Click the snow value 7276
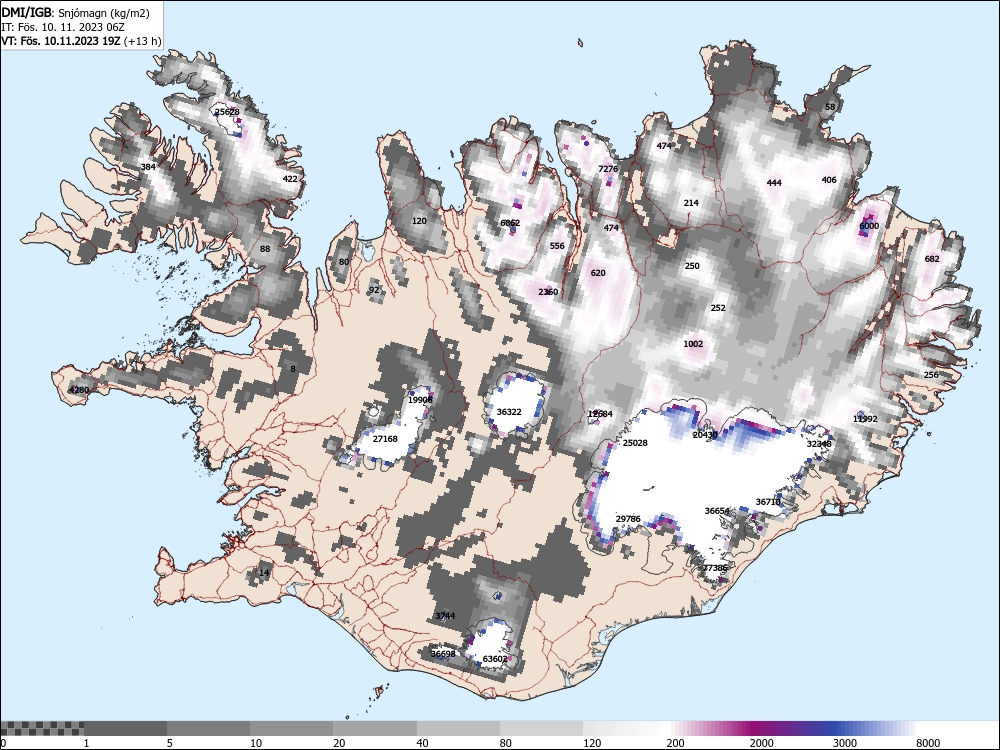 [x=608, y=169]
